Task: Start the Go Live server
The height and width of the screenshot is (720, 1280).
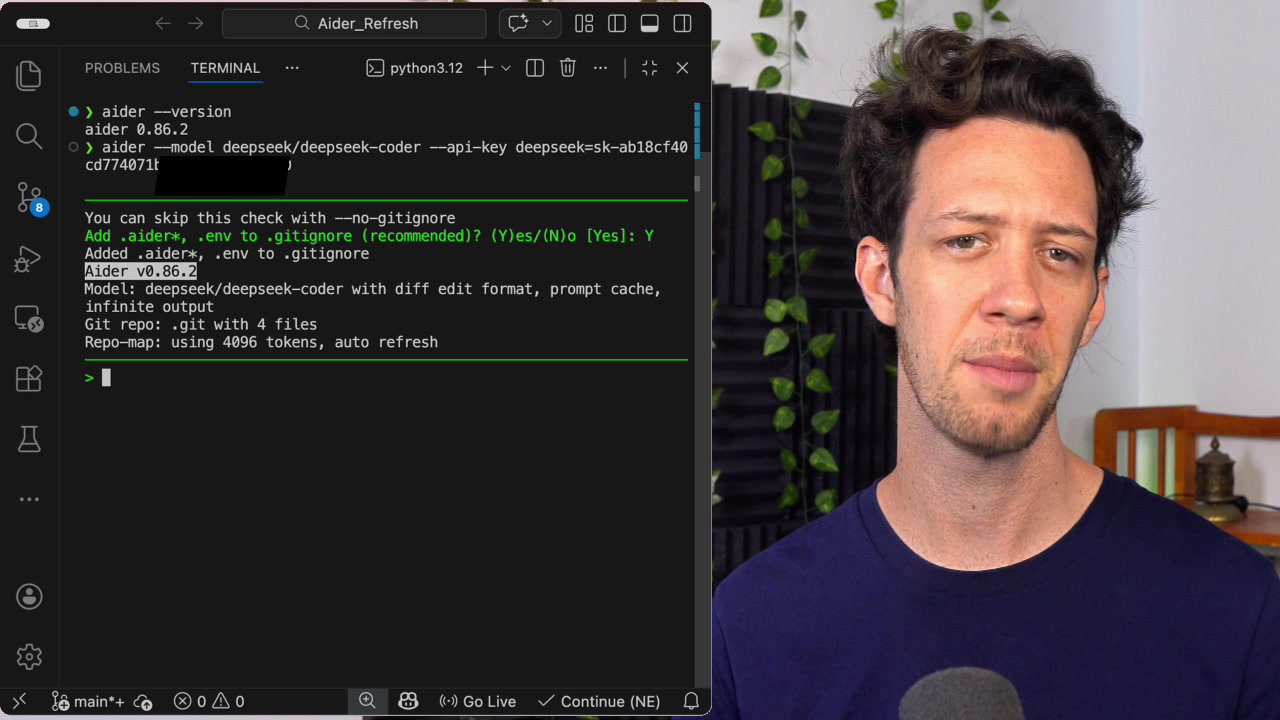Action: click(x=478, y=702)
